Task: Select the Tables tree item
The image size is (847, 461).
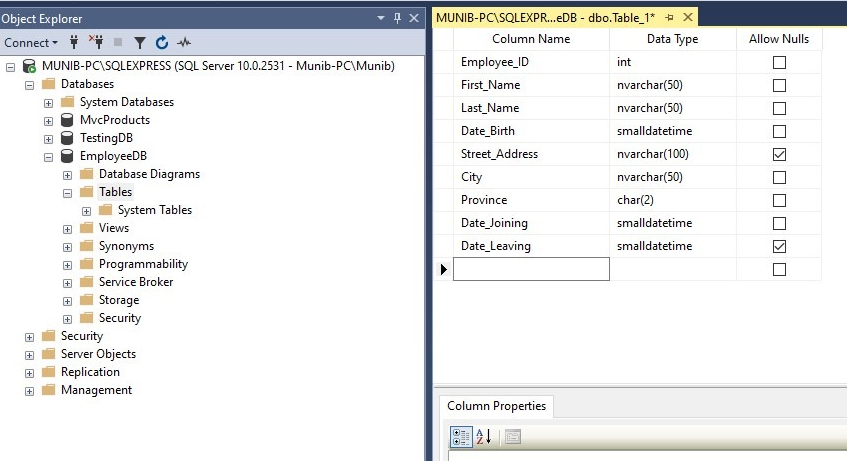Action: [x=115, y=192]
